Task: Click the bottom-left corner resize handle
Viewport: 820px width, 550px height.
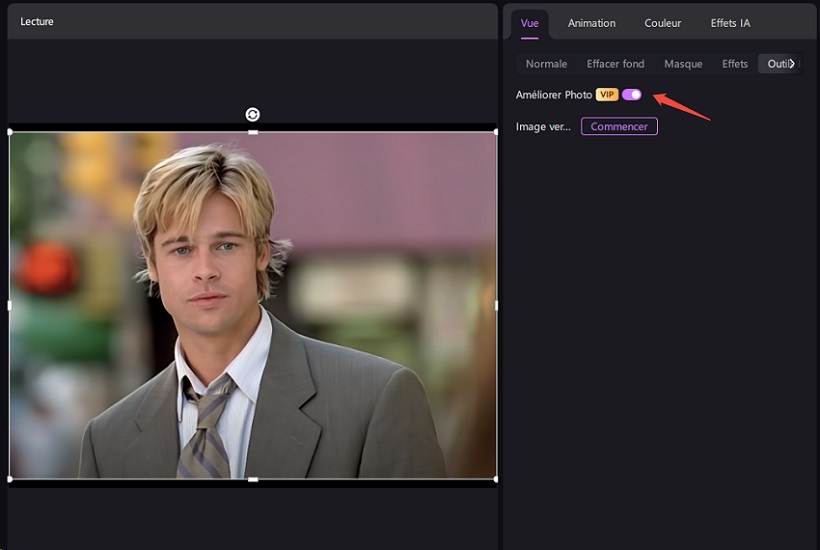Action: click(10, 479)
